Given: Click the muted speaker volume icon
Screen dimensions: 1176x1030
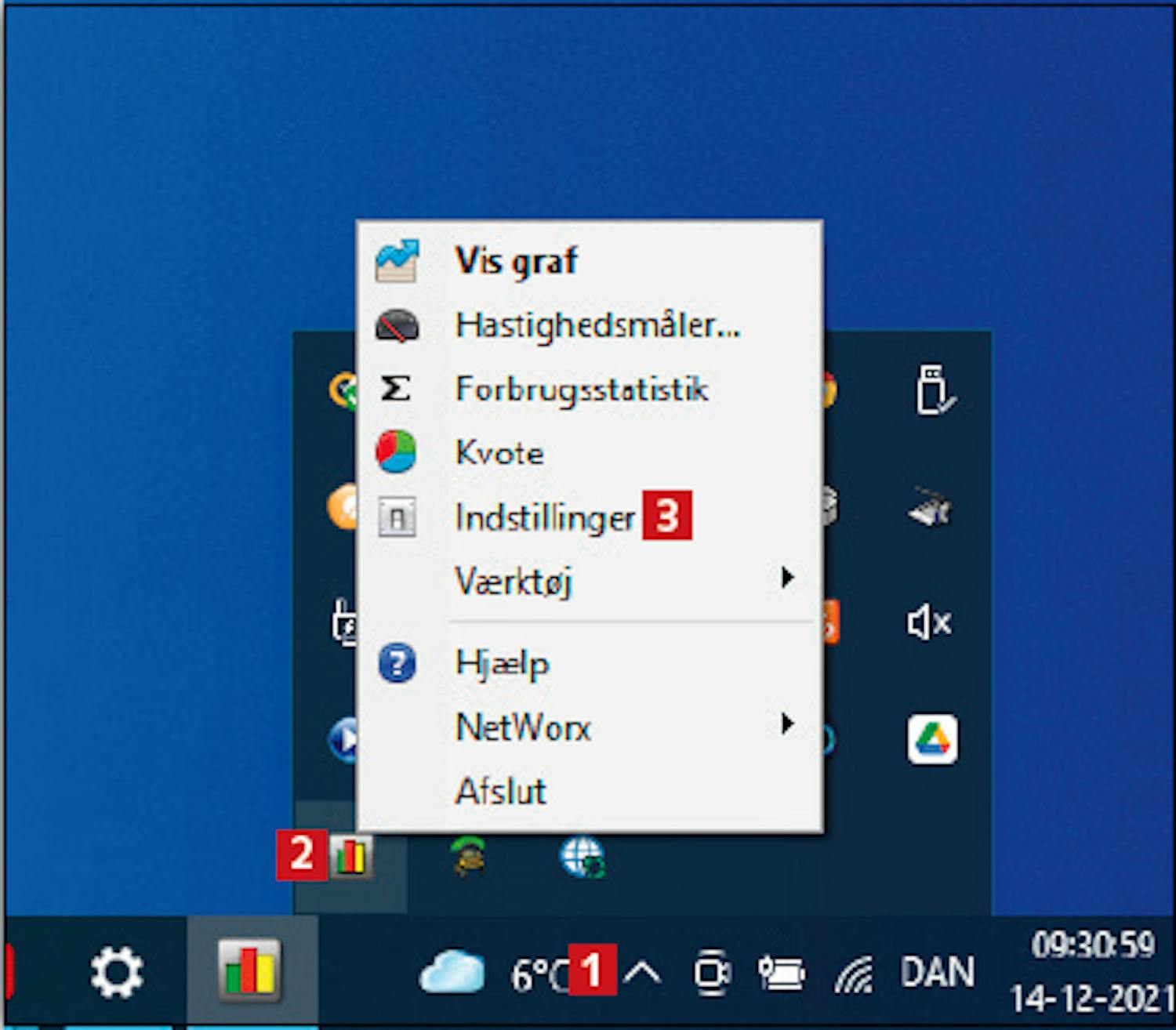Looking at the screenshot, I should coord(930,623).
